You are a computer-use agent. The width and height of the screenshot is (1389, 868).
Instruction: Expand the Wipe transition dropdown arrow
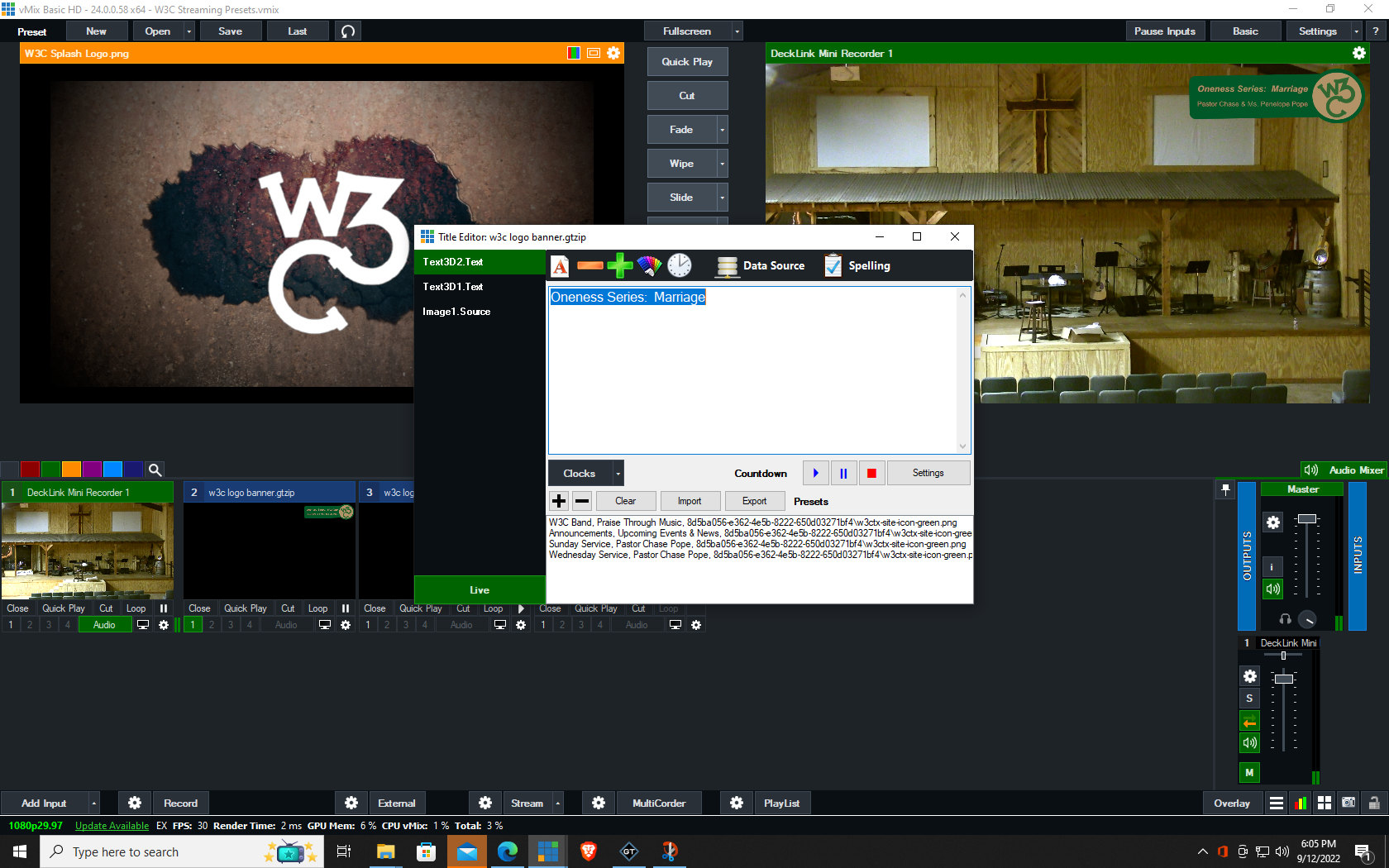(x=722, y=164)
